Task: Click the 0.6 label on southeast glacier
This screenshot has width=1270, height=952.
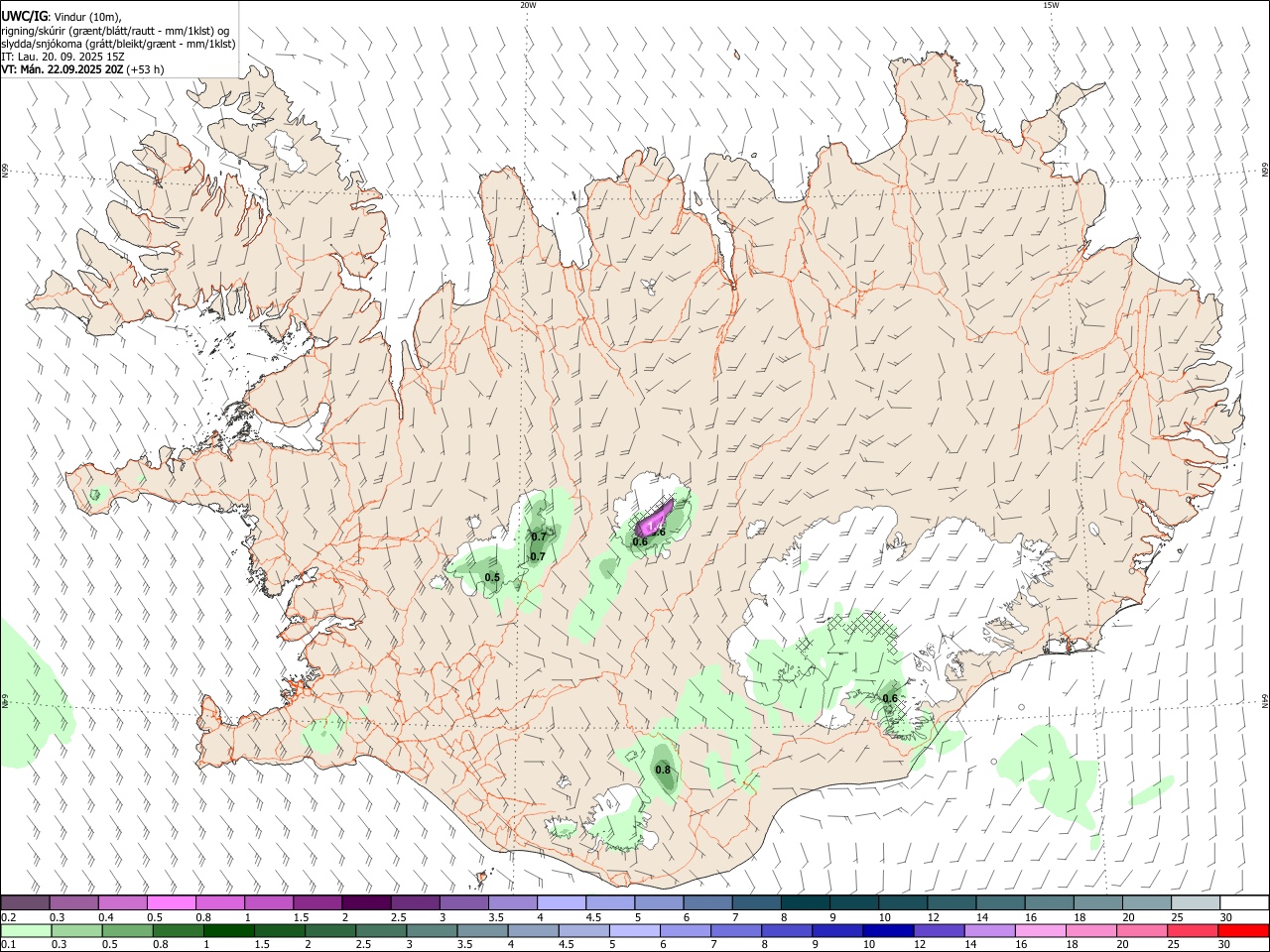Action: point(890,698)
